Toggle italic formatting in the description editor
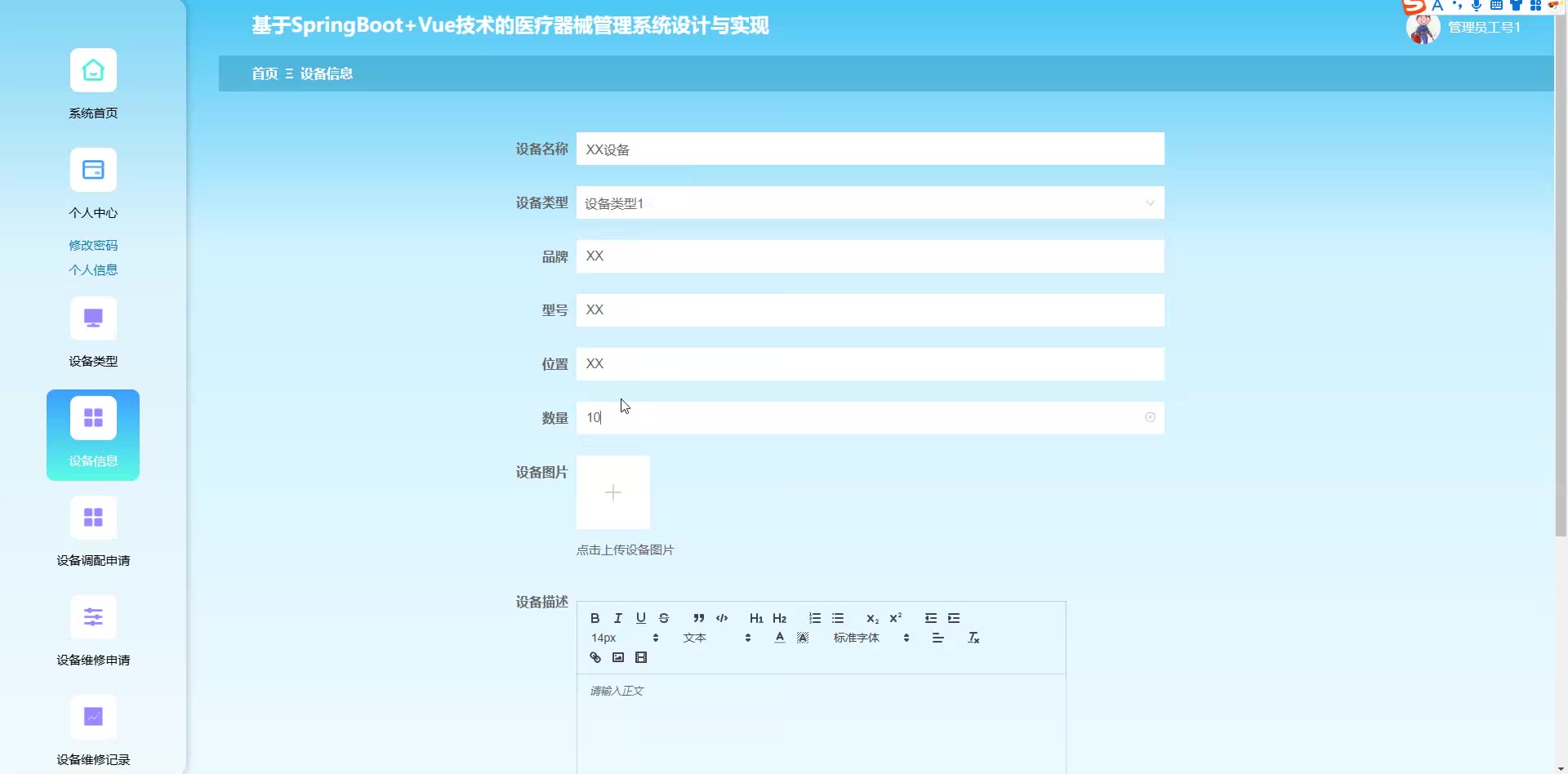 point(618,618)
